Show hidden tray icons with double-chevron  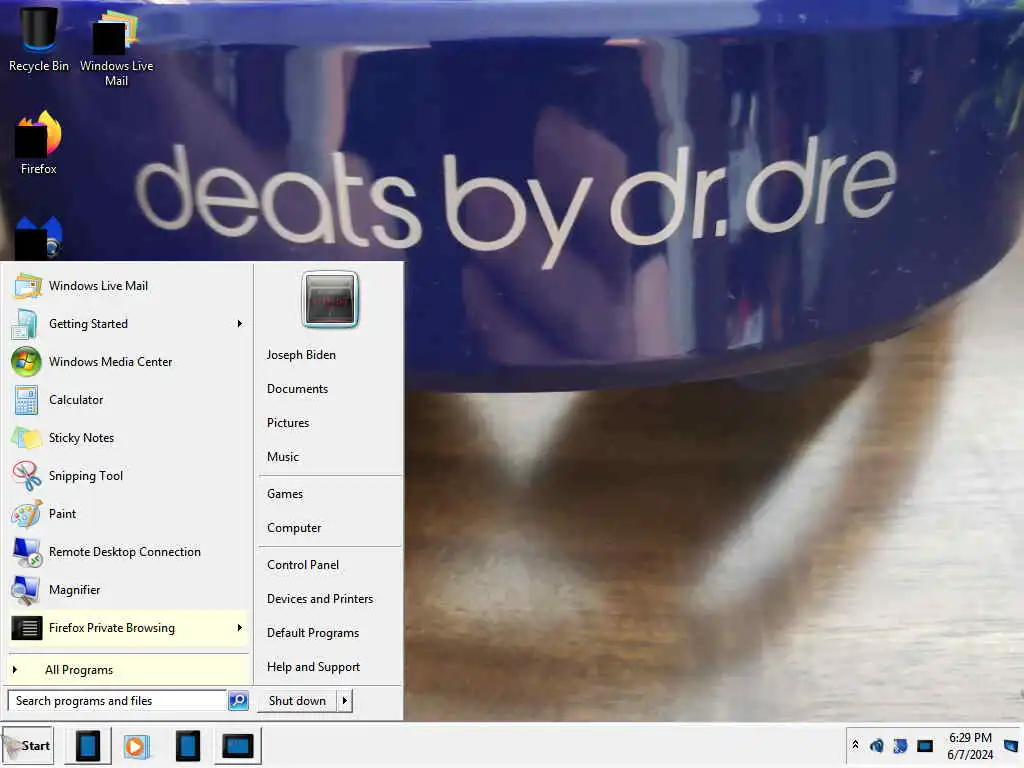856,745
